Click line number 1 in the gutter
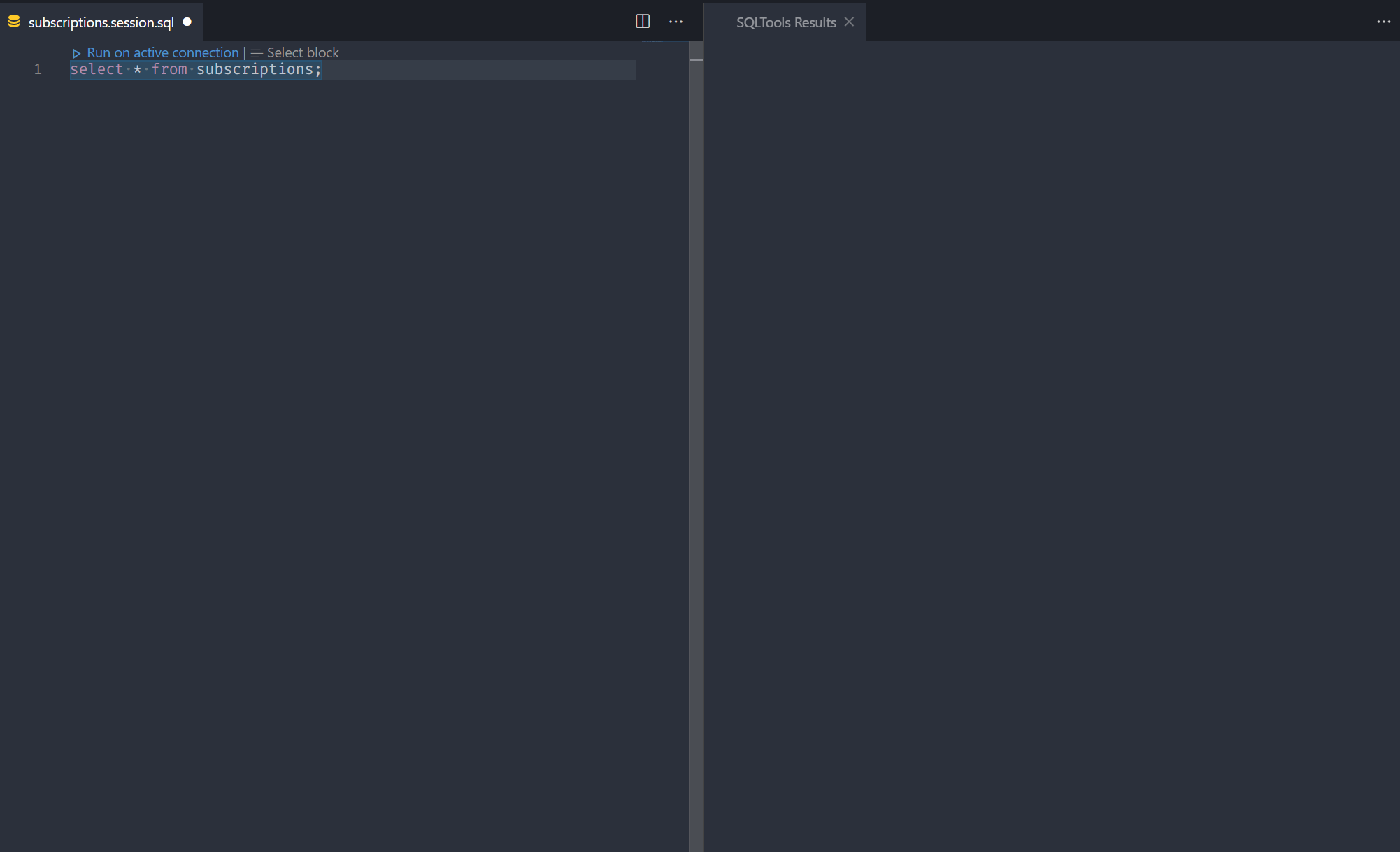The width and height of the screenshot is (1400, 852). (38, 69)
